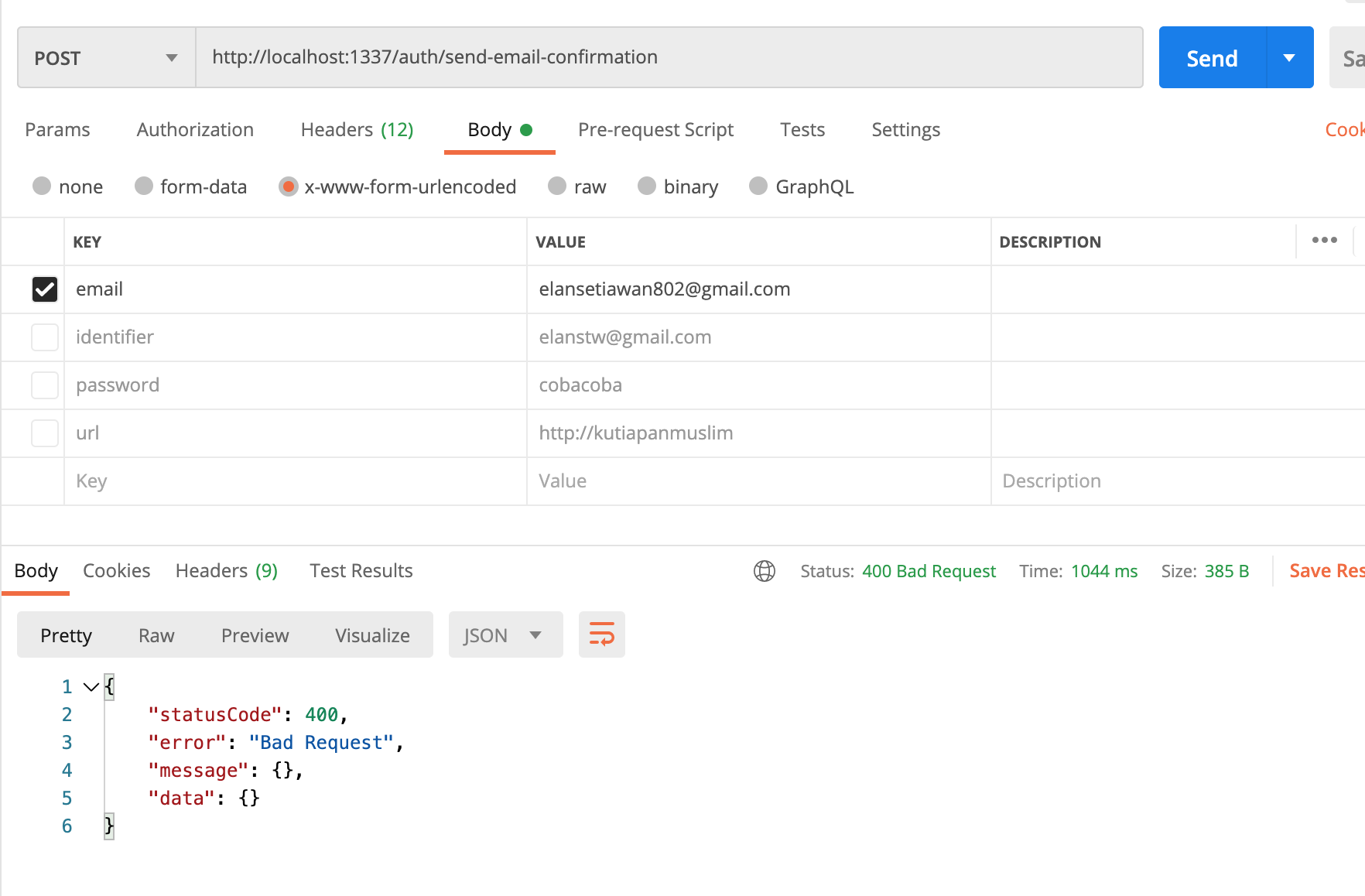1365x896 pixels.
Task: Switch response view to Preview
Action: pyautogui.click(x=255, y=635)
